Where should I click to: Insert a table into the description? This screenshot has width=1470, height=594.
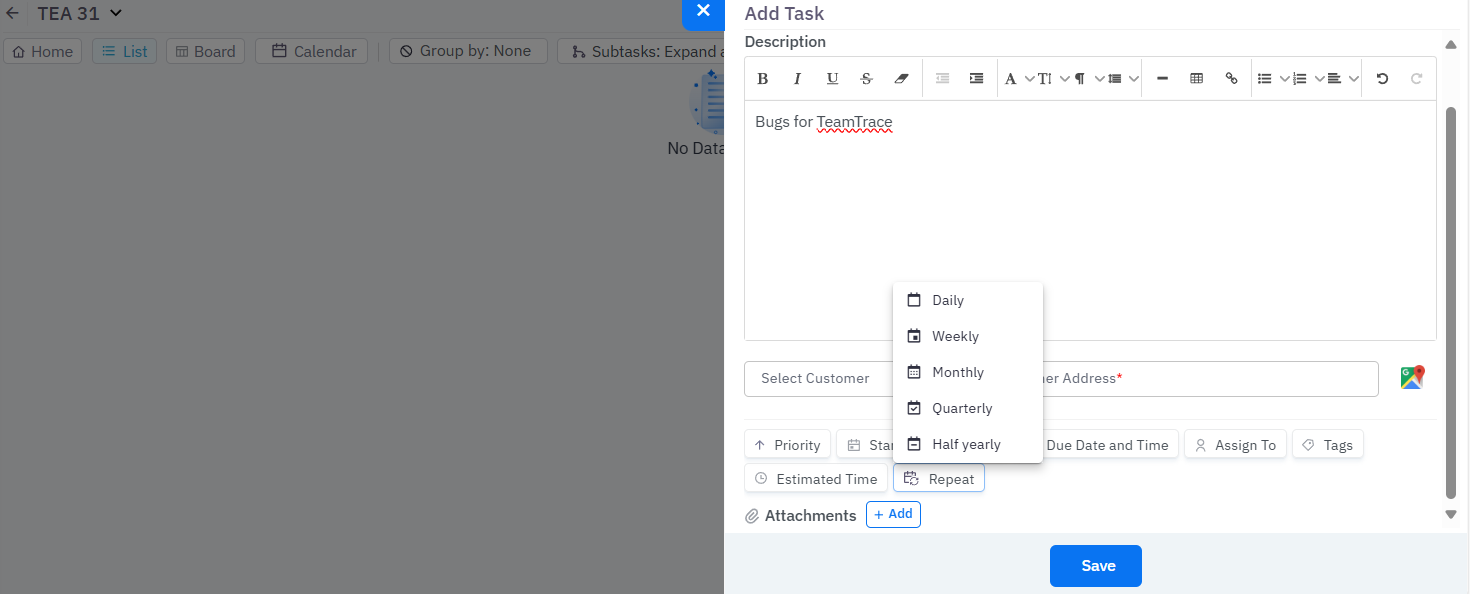tap(1196, 79)
